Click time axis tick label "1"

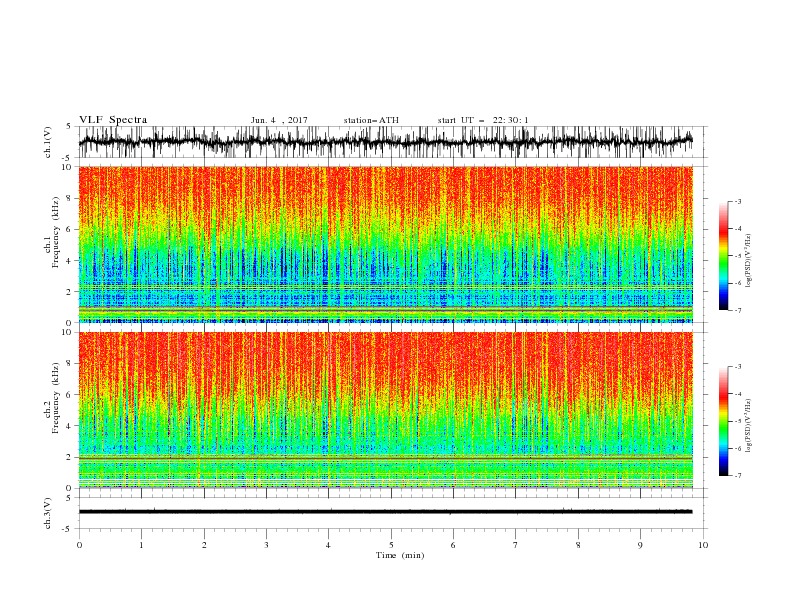click(141, 545)
